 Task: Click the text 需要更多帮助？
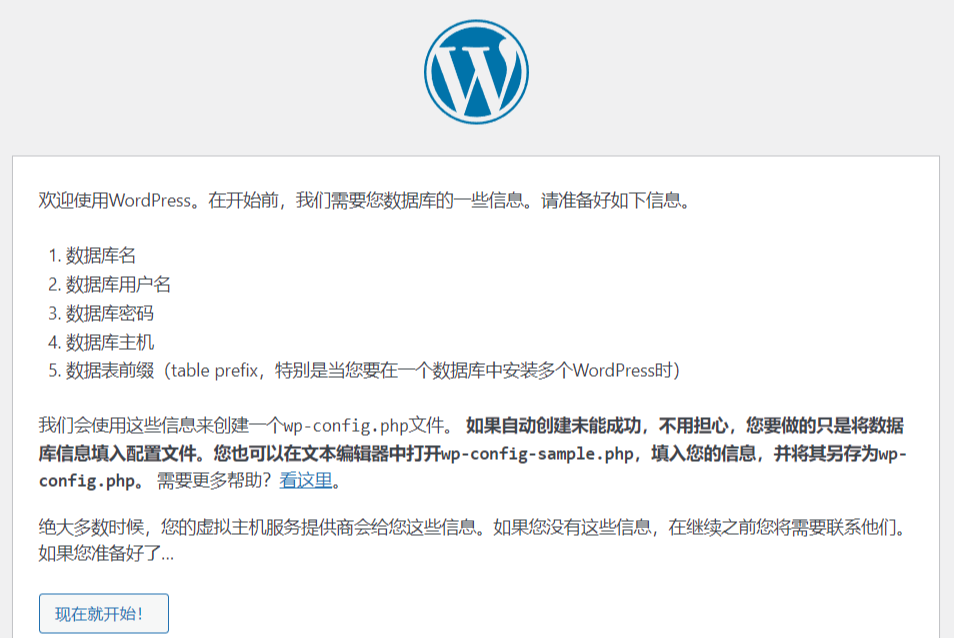click(214, 480)
